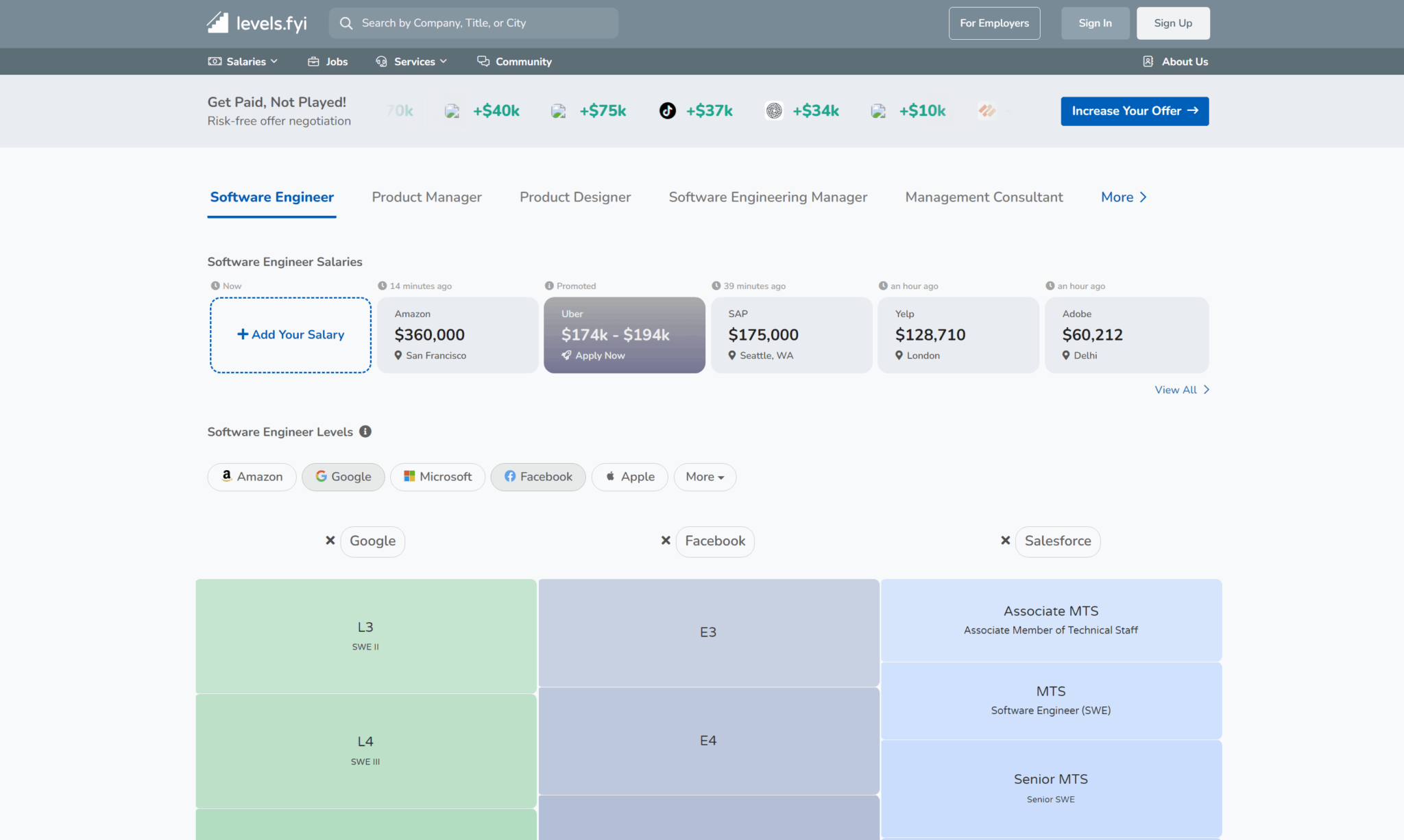Viewport: 1404px width, 840px height.
Task: Click the TikTok logo in the offer banner
Action: click(668, 110)
